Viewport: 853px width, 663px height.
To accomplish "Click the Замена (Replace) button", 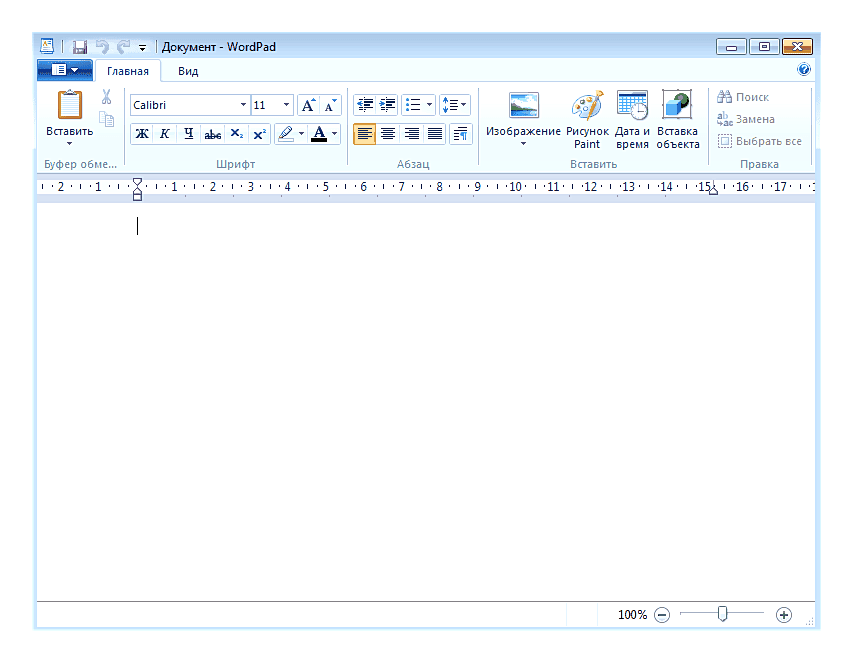I will click(746, 119).
